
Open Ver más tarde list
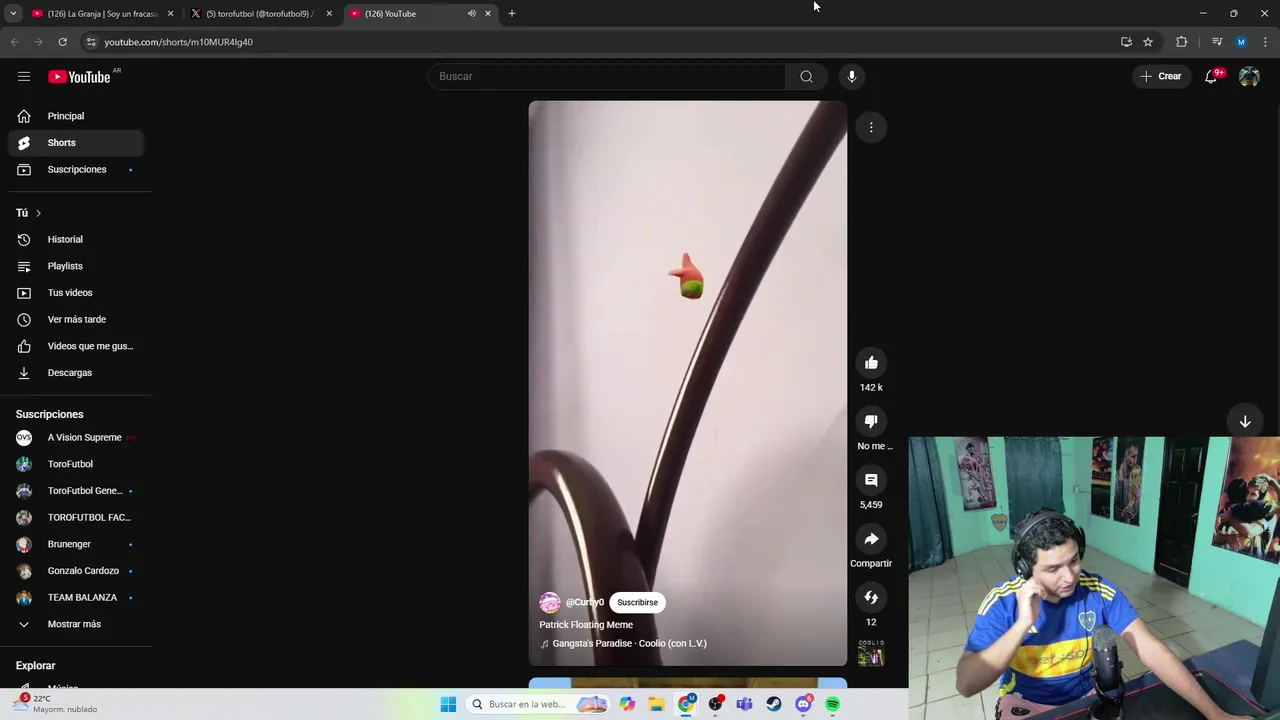[x=76, y=319]
